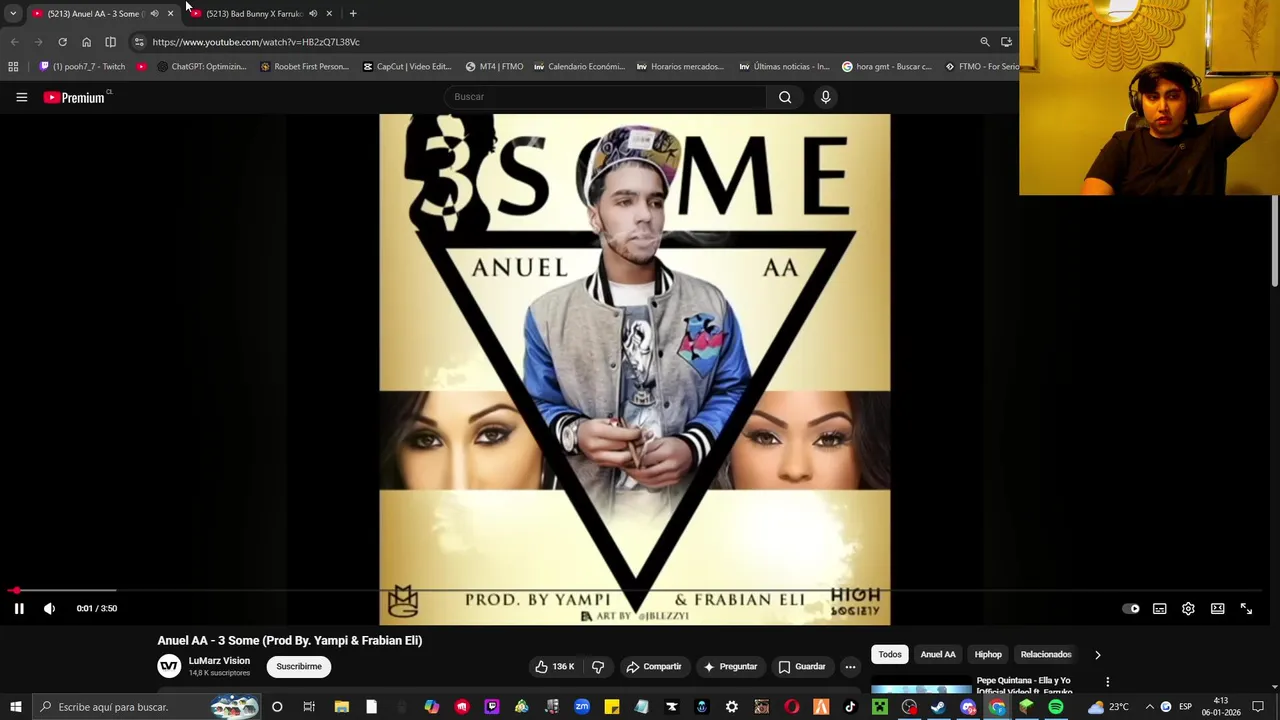Open the hora gmt - Buscar bookmark
The width and height of the screenshot is (1280, 720).
(887, 67)
